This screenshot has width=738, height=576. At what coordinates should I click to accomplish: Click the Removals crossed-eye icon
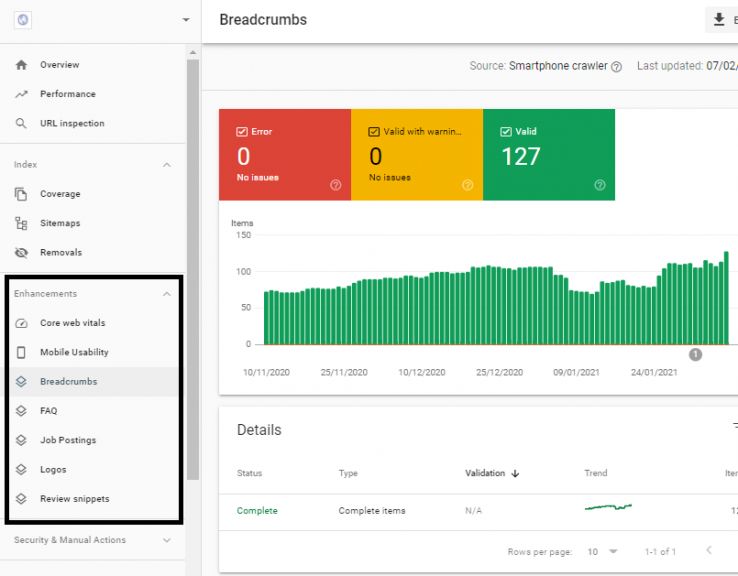pos(21,253)
